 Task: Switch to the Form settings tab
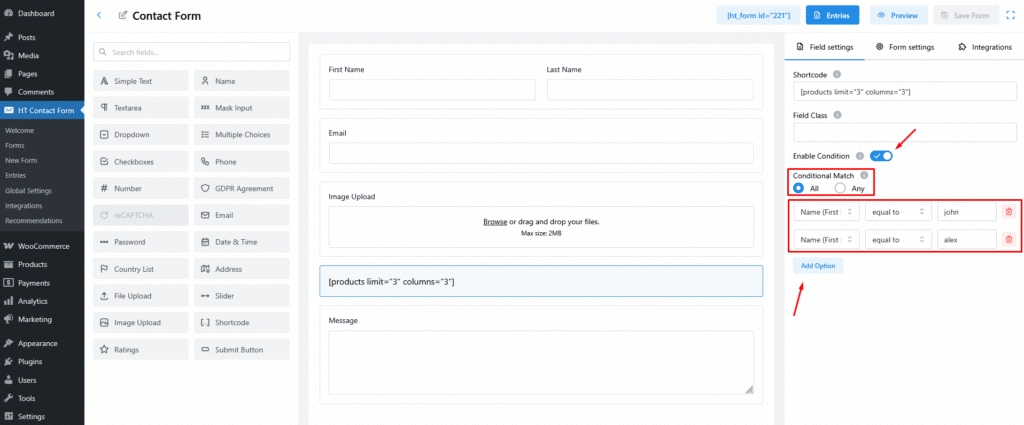click(904, 47)
